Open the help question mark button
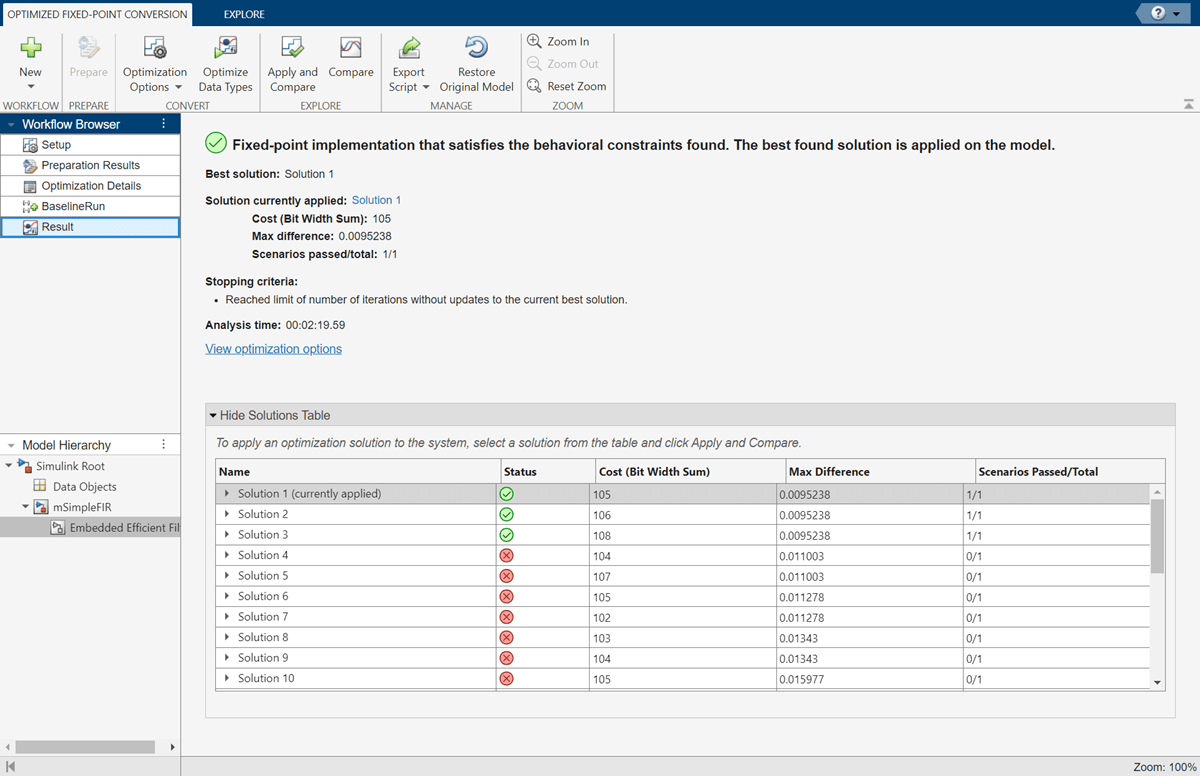Viewport: 1200px width, 776px height. coord(1159,13)
